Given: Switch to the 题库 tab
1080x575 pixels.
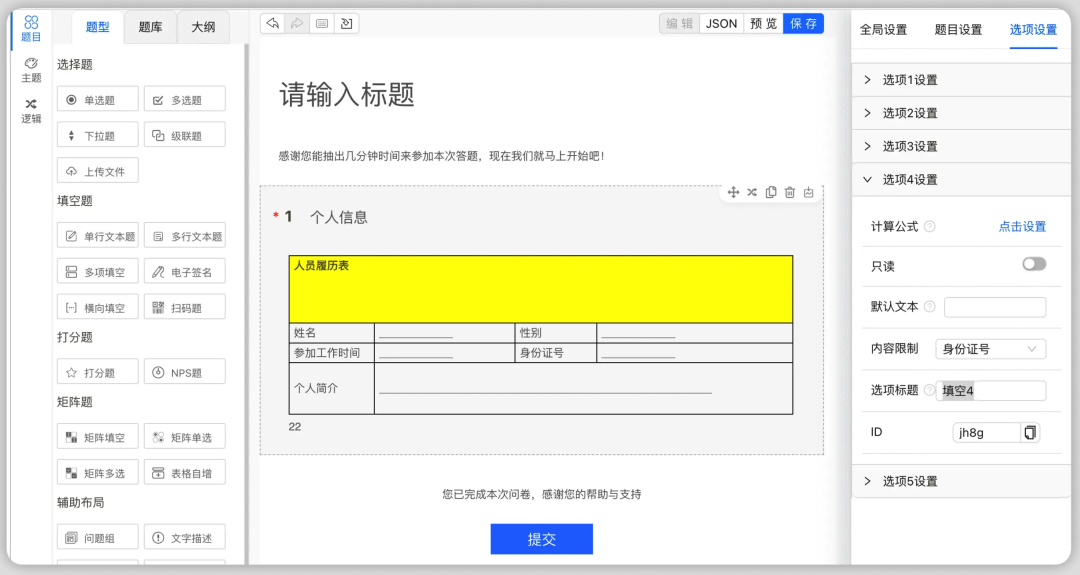Looking at the screenshot, I should pos(150,27).
